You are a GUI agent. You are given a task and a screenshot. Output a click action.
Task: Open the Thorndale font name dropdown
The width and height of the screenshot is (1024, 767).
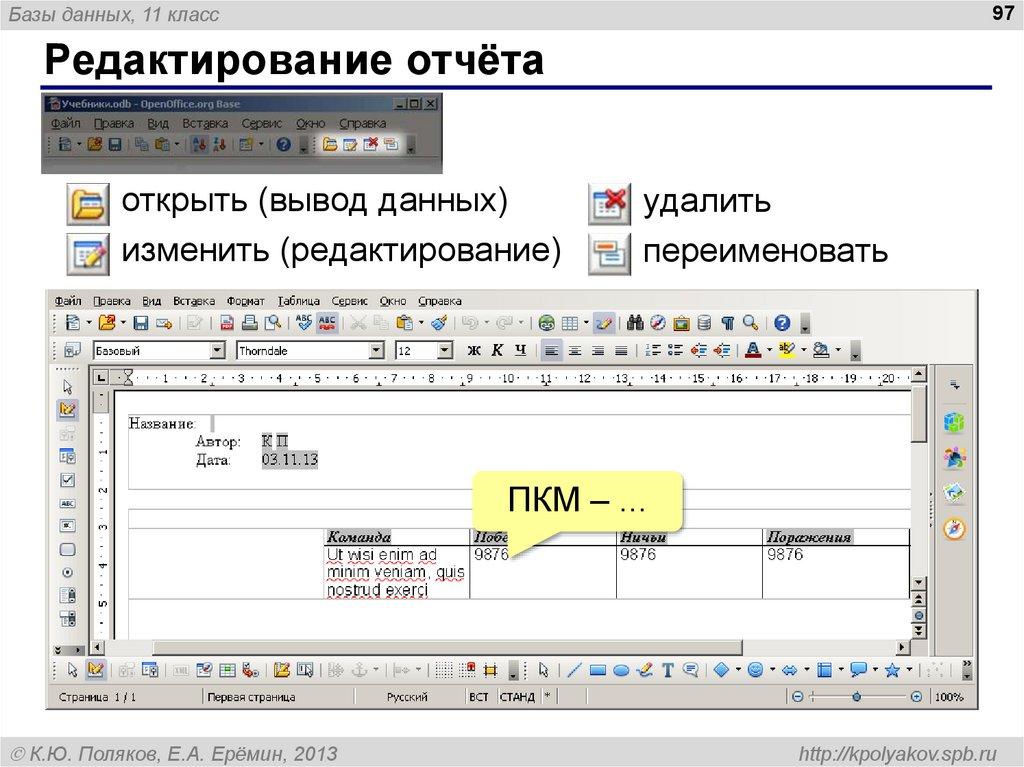point(378,350)
